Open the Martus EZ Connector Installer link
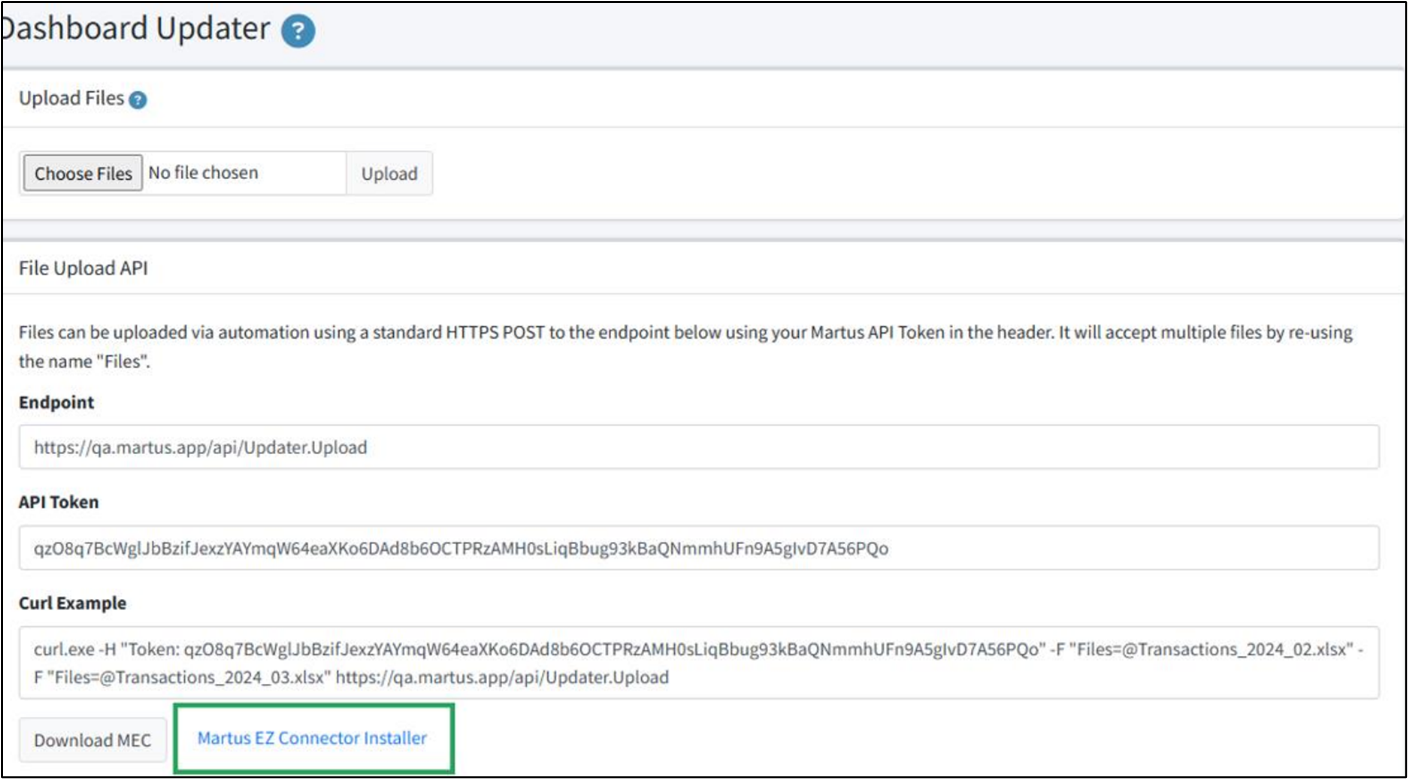The image size is (1408, 779). tap(312, 738)
